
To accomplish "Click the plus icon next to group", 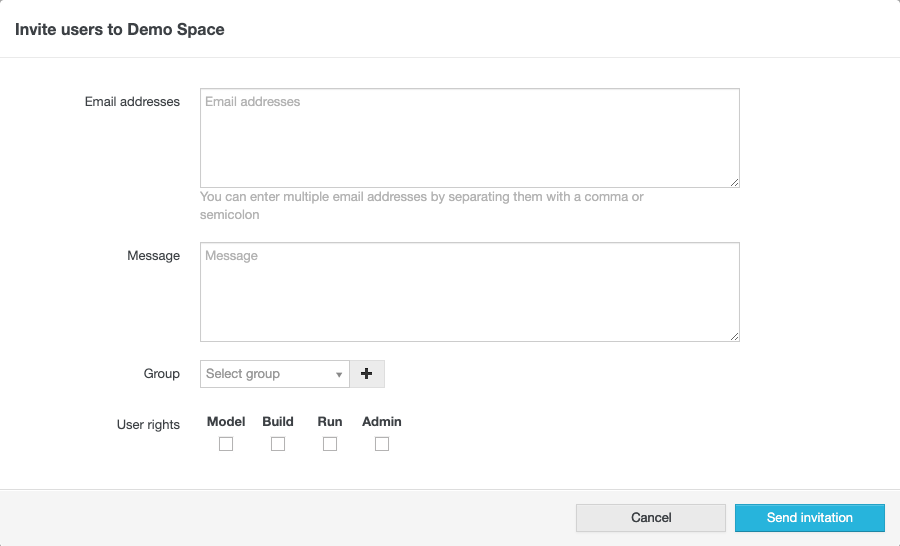I will coord(366,374).
